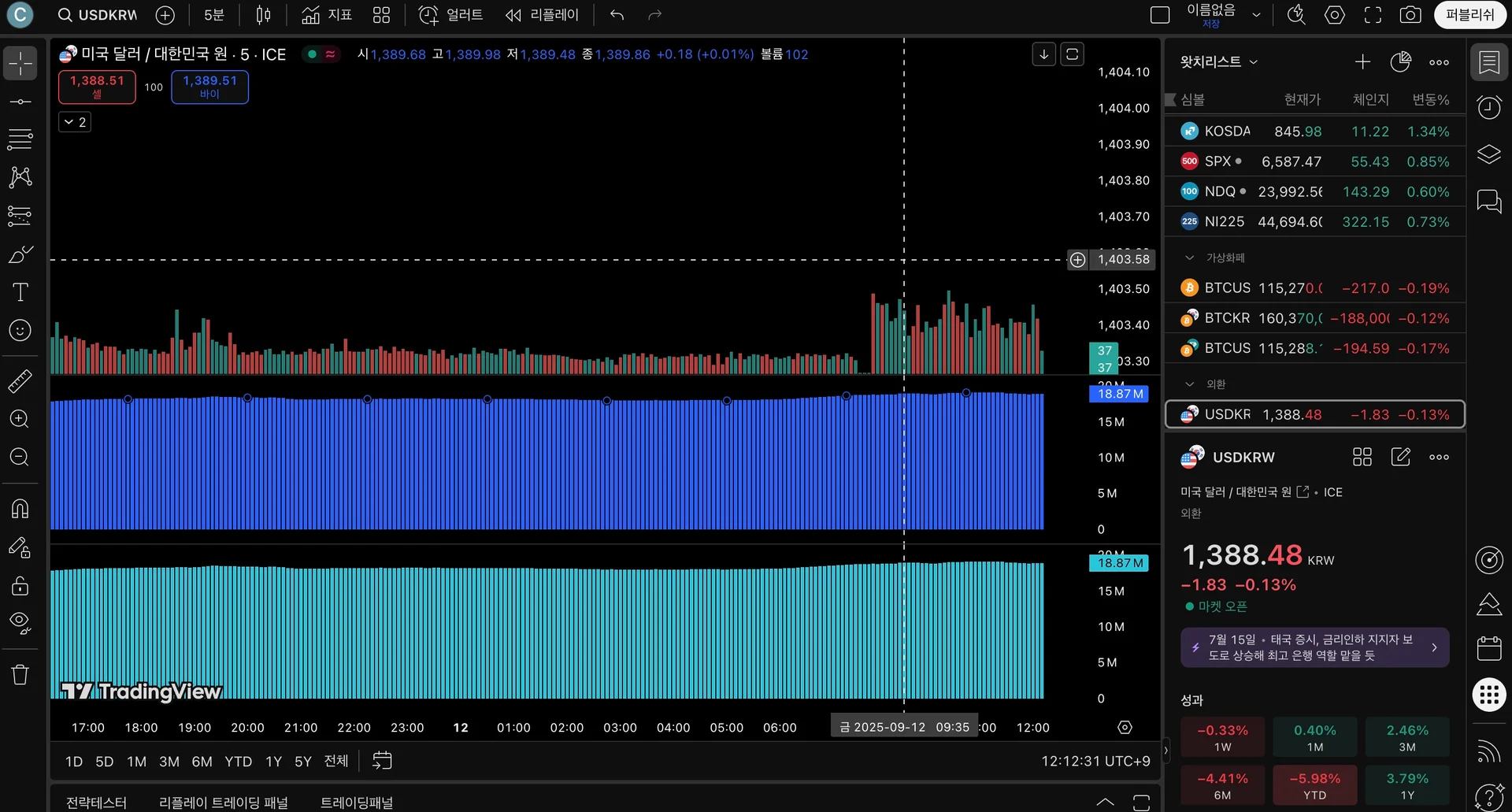The height and width of the screenshot is (812, 1512).
Task: Collapse the 가상화폐 watchlist section
Action: (x=1190, y=258)
